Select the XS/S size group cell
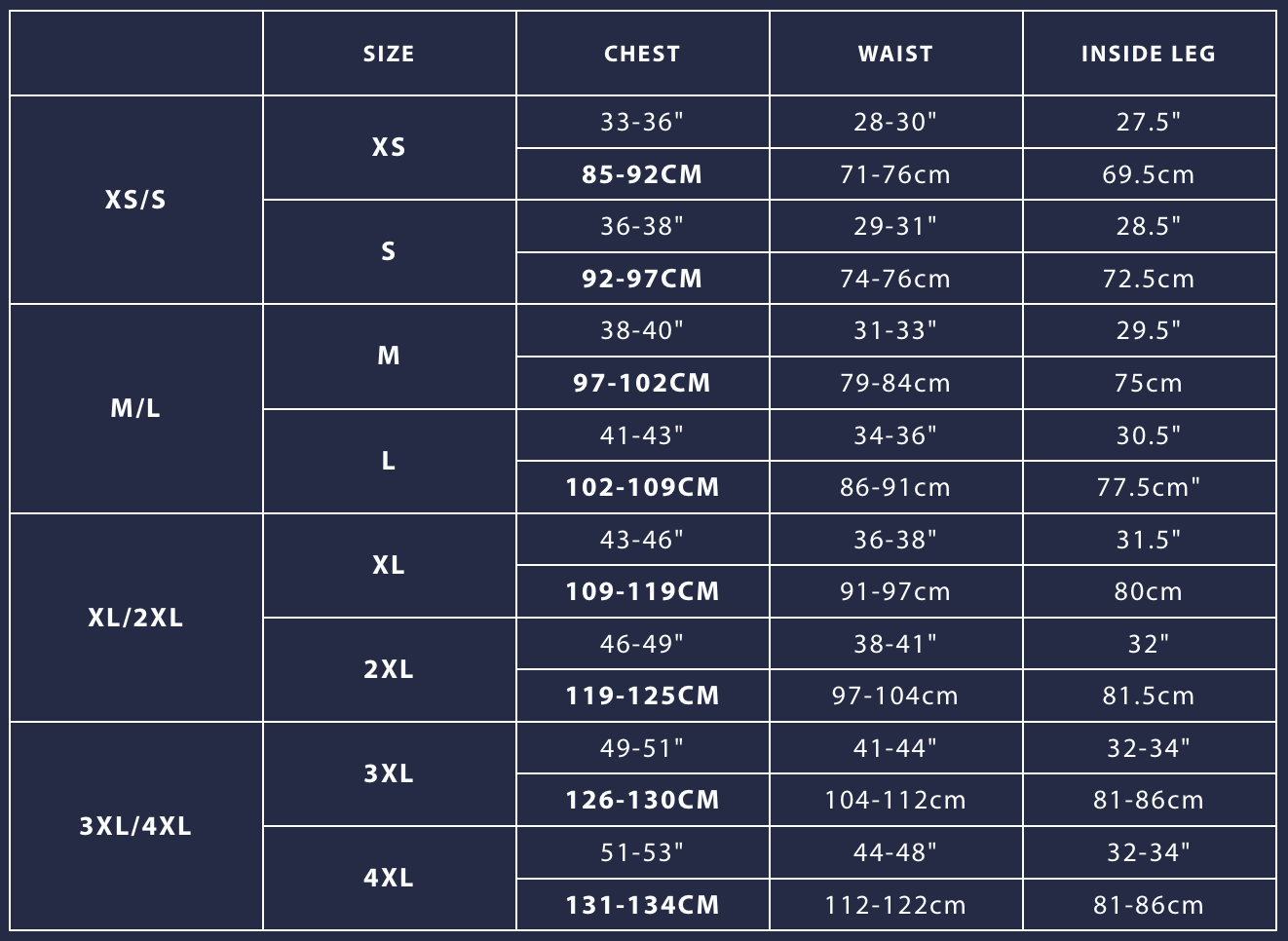This screenshot has width=1288, height=941. pos(136,200)
